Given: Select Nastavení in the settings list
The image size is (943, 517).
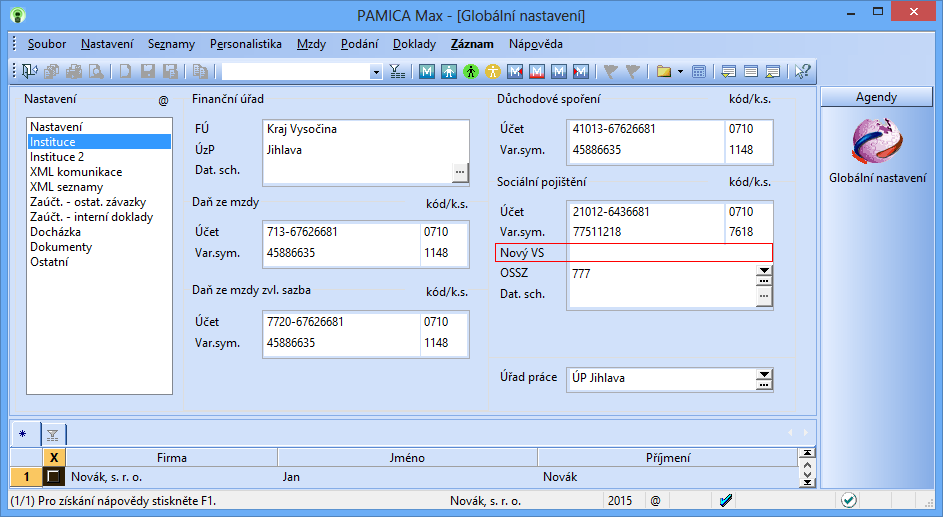Looking at the screenshot, I should point(99,127).
